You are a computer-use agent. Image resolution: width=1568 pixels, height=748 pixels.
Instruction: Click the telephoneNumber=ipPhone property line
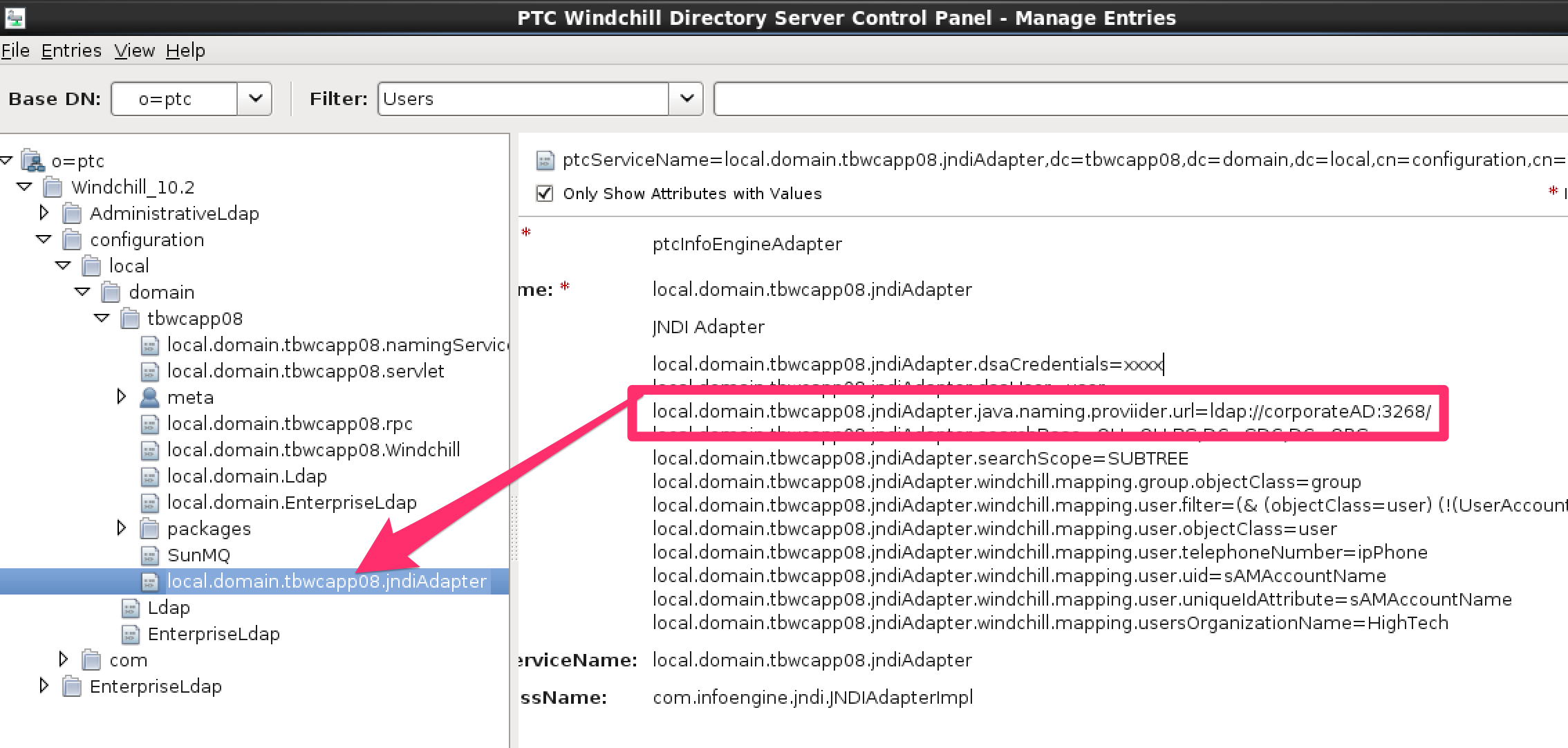click(1040, 552)
